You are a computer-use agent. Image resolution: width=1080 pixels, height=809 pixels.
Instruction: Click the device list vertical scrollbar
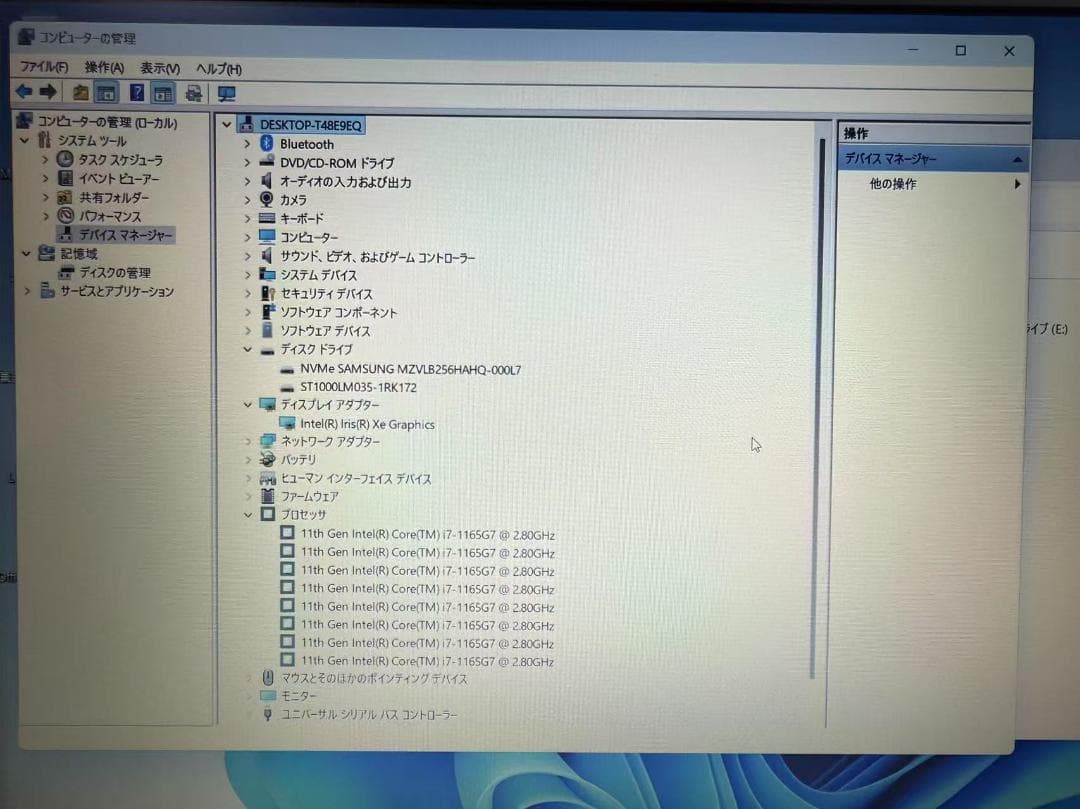tap(821, 400)
